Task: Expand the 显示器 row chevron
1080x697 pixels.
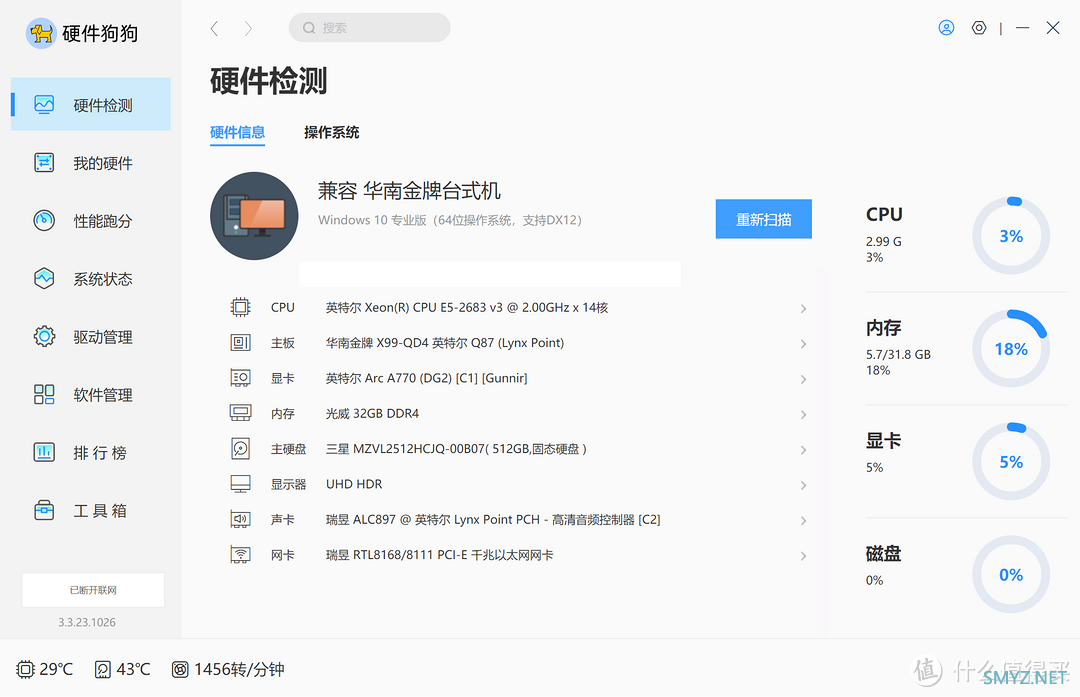Action: pos(803,485)
